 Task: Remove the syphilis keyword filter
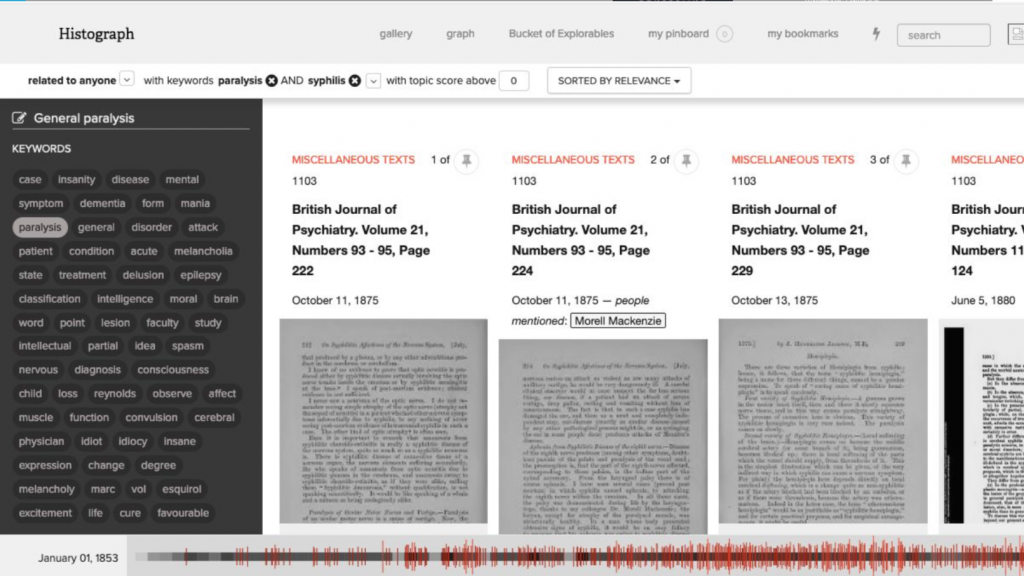tap(354, 81)
